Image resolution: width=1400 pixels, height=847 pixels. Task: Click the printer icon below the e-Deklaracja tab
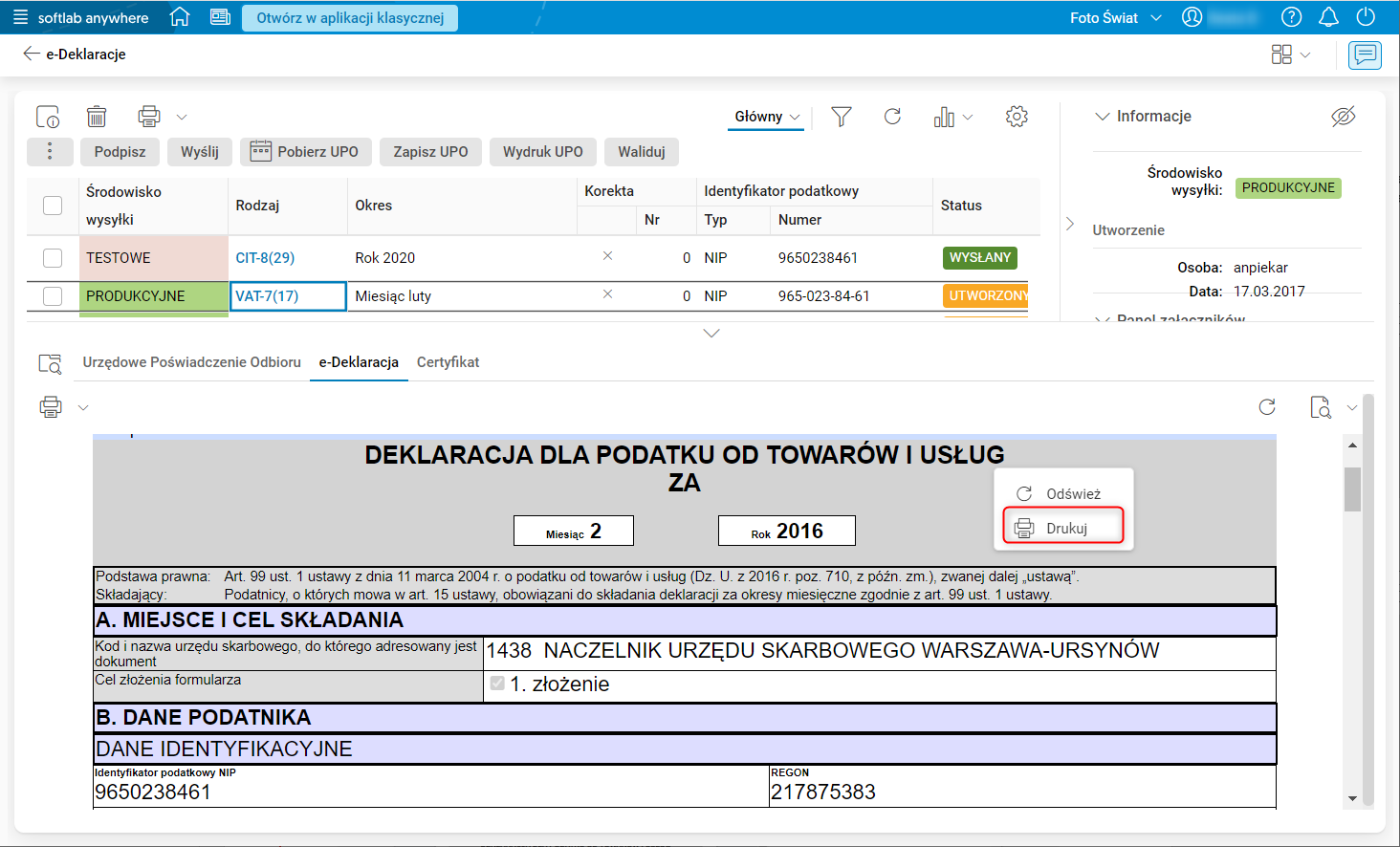49,406
